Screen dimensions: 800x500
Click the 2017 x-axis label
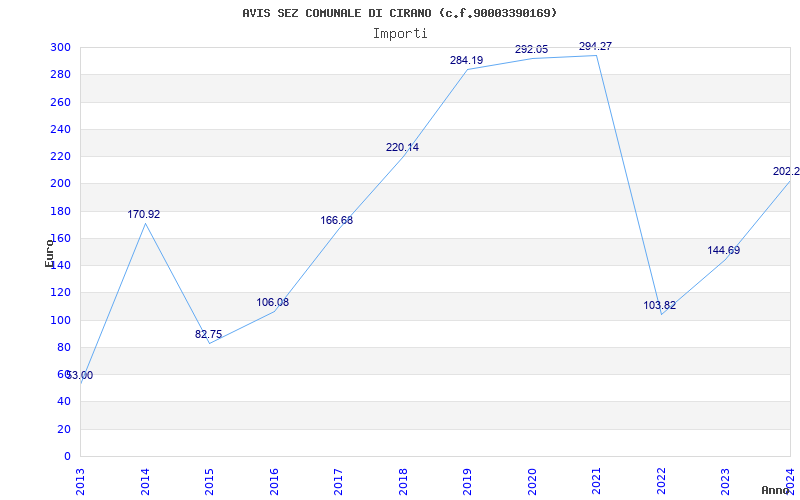point(339,482)
